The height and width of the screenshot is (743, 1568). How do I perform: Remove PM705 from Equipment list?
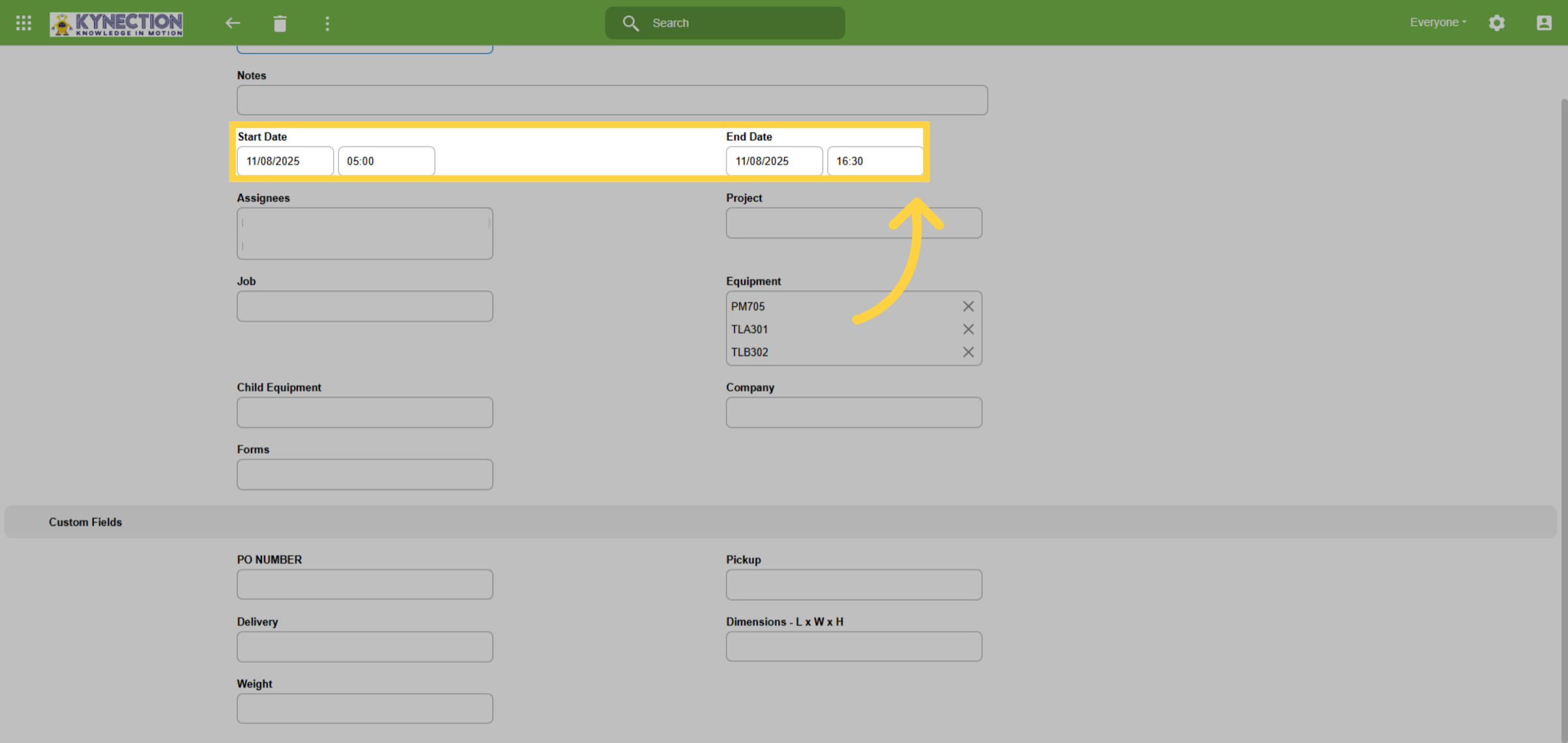click(x=968, y=306)
